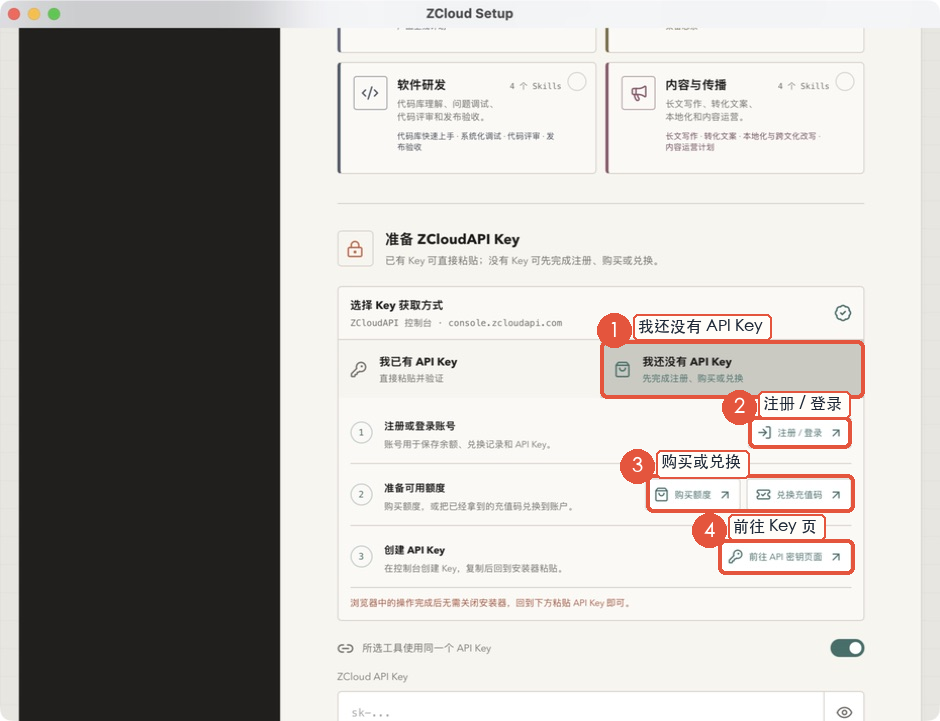The image size is (940, 721).
Task: Click step 3 circle for 创建 API Key
Action: pyautogui.click(x=361, y=556)
